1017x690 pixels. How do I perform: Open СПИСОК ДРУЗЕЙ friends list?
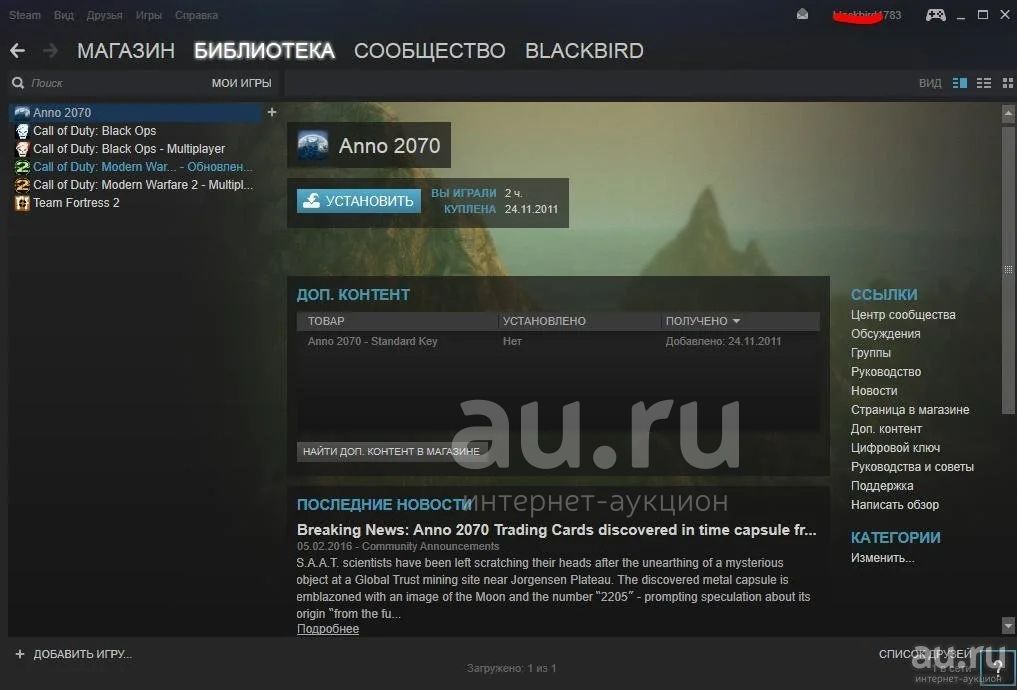[926, 654]
